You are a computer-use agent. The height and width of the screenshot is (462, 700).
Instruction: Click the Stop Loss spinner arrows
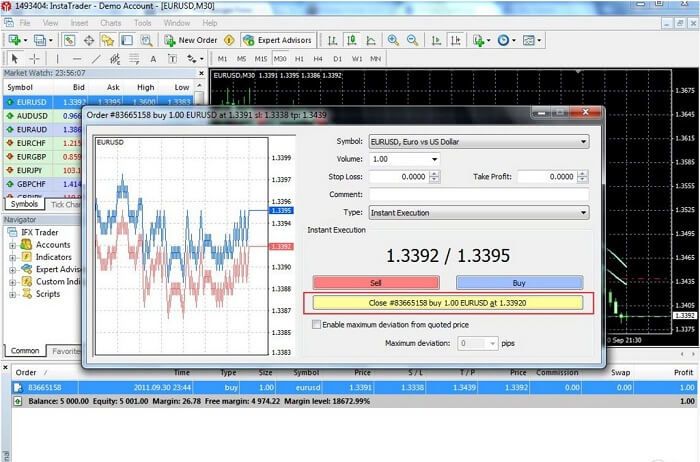[434, 177]
